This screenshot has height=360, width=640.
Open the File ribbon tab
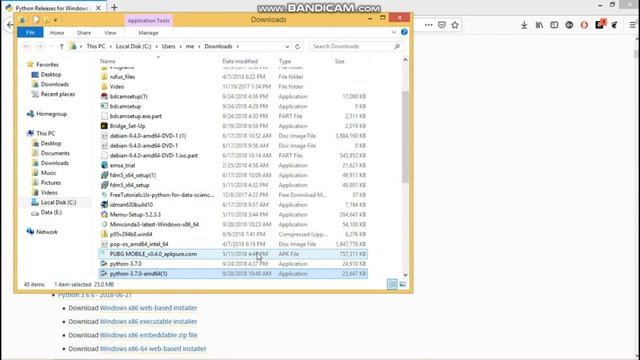click(x=30, y=32)
